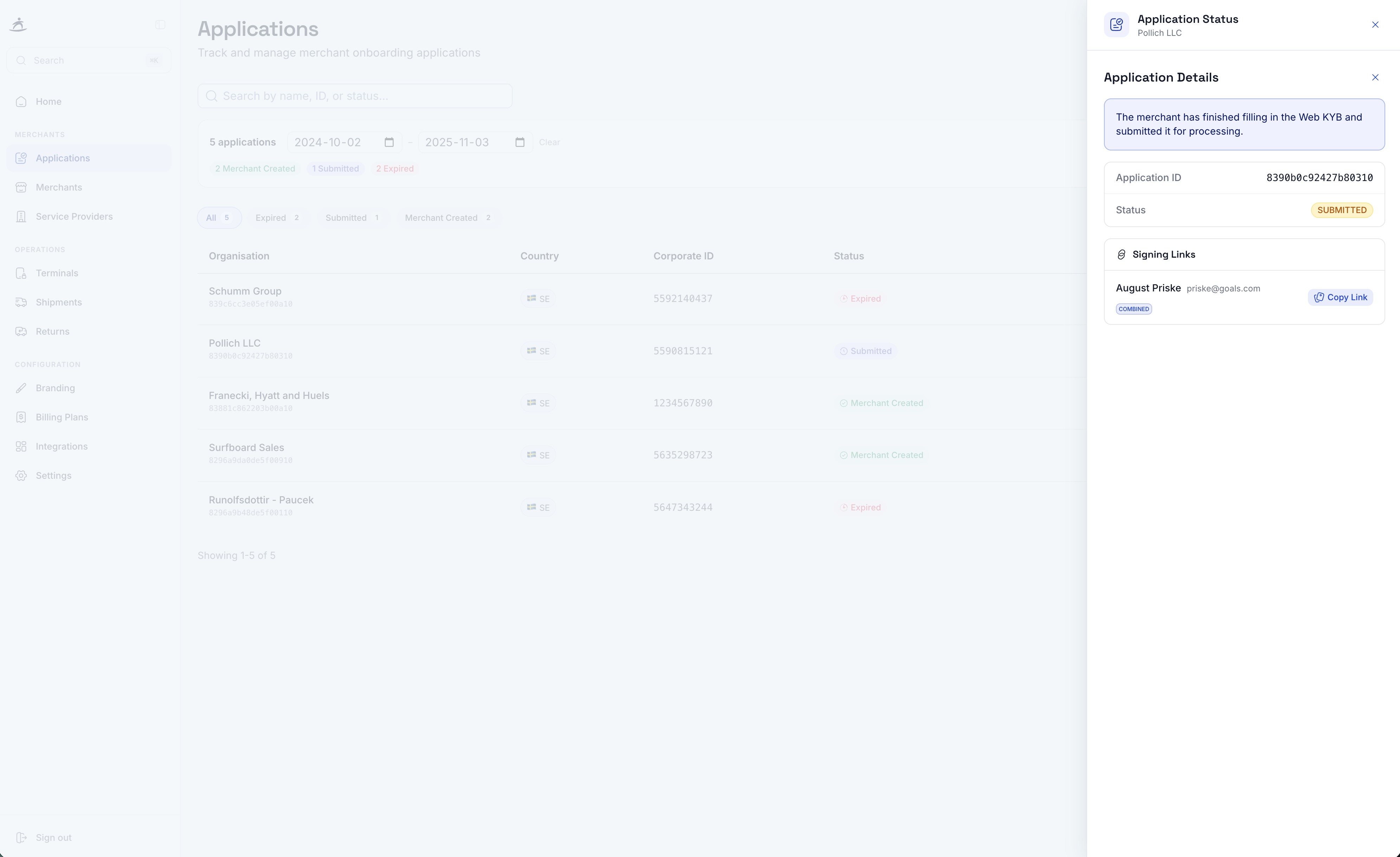Open the Billing Plans page
1400x857 pixels.
62,417
